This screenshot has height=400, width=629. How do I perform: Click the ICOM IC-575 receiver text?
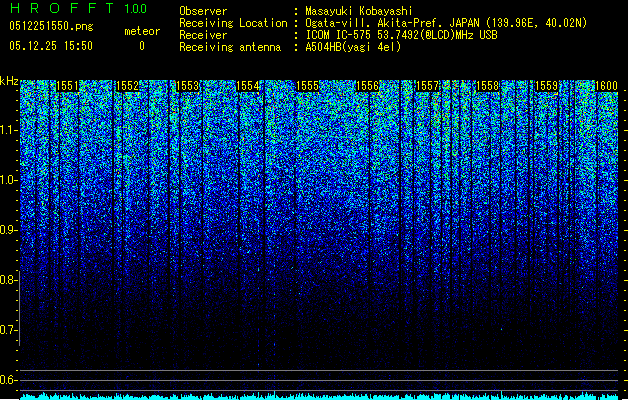pos(401,35)
